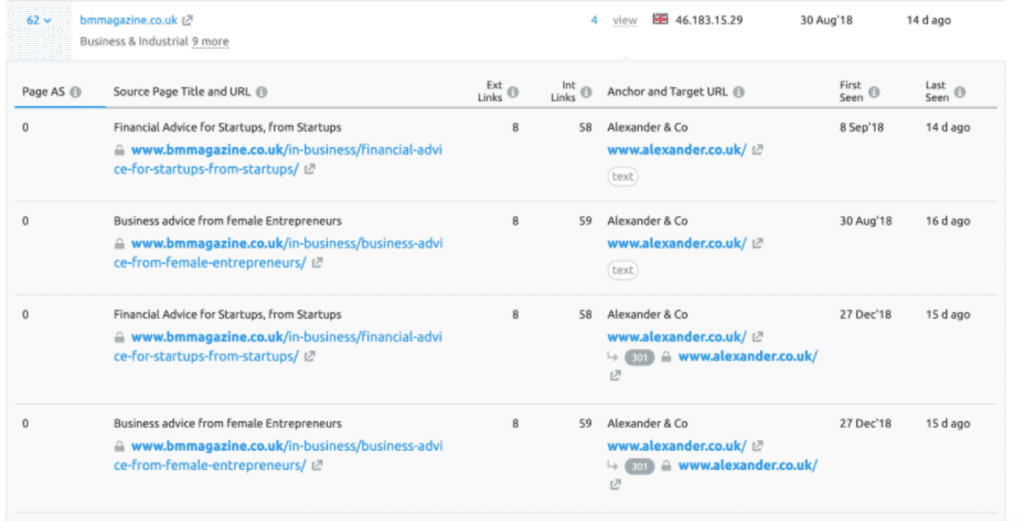The height and width of the screenshot is (521, 1024).
Task: Click external icon beside alexander.co.uk, 8 Sep'18 row
Action: (758, 150)
